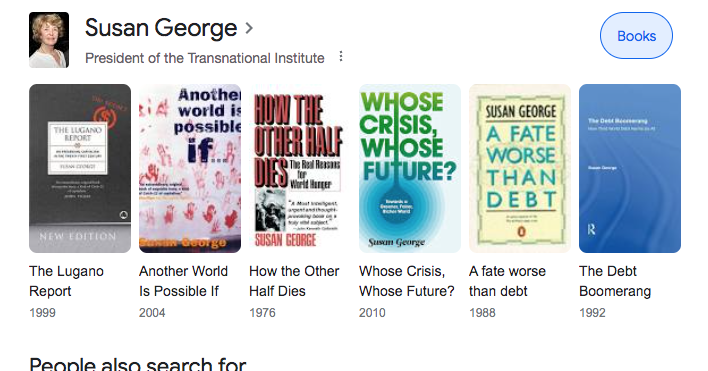Click the People also search for heading
Image resolution: width=708 pixels, height=371 pixels.
[138, 364]
